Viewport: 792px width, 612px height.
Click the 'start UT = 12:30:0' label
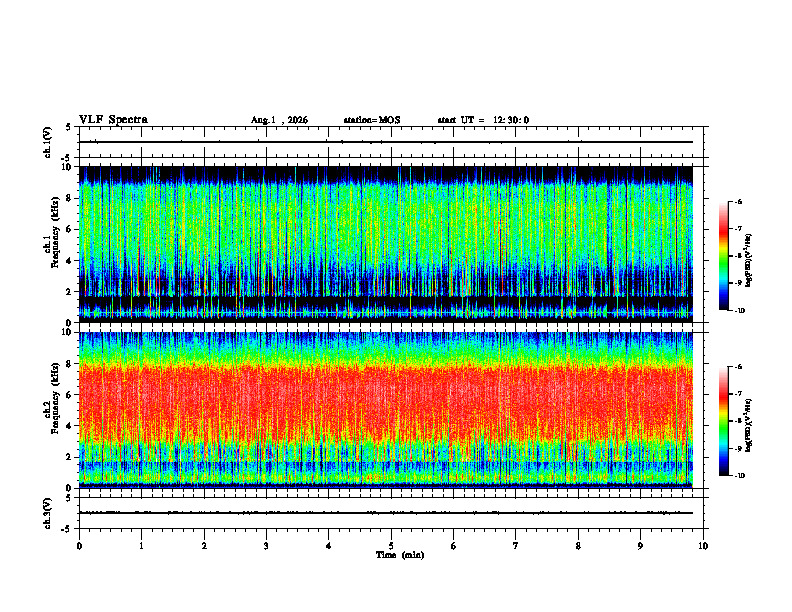pos(483,120)
